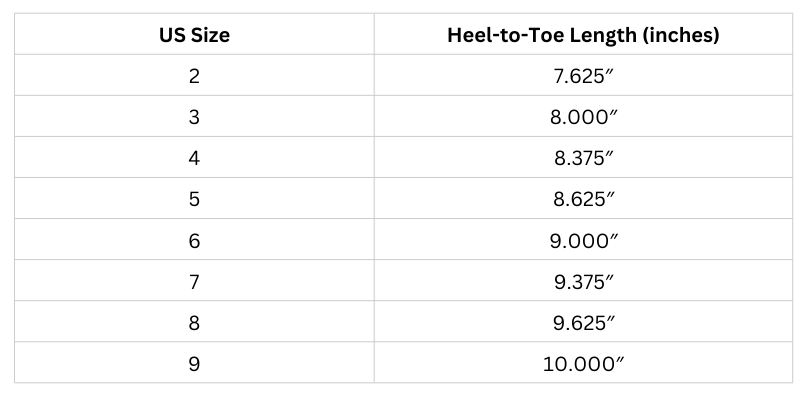Click the US size 3 cell
This screenshot has height=400, width=800.
pyautogui.click(x=194, y=117)
